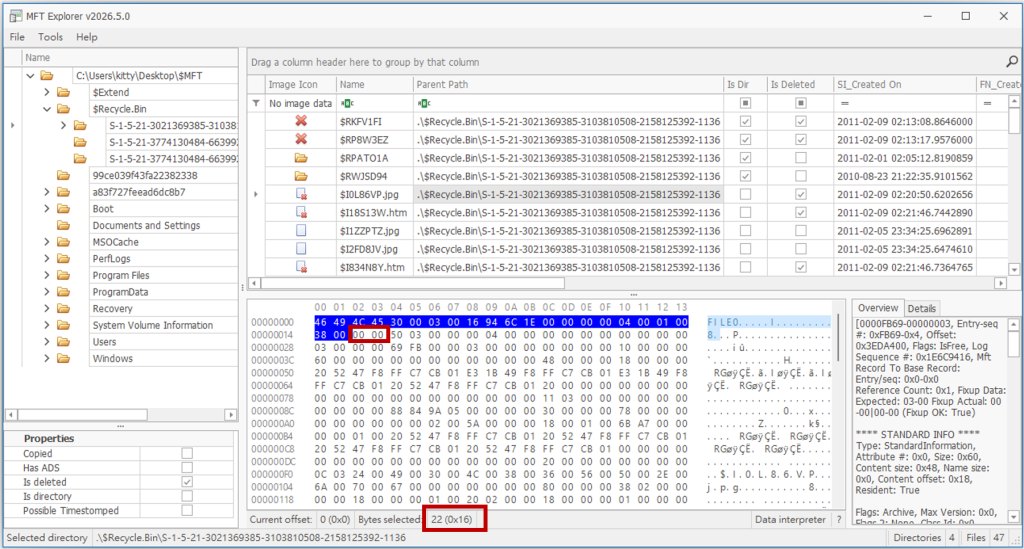1024x549 pixels.
Task: Click the Overview panel vertical scrollbar thumb
Action: point(1013,344)
